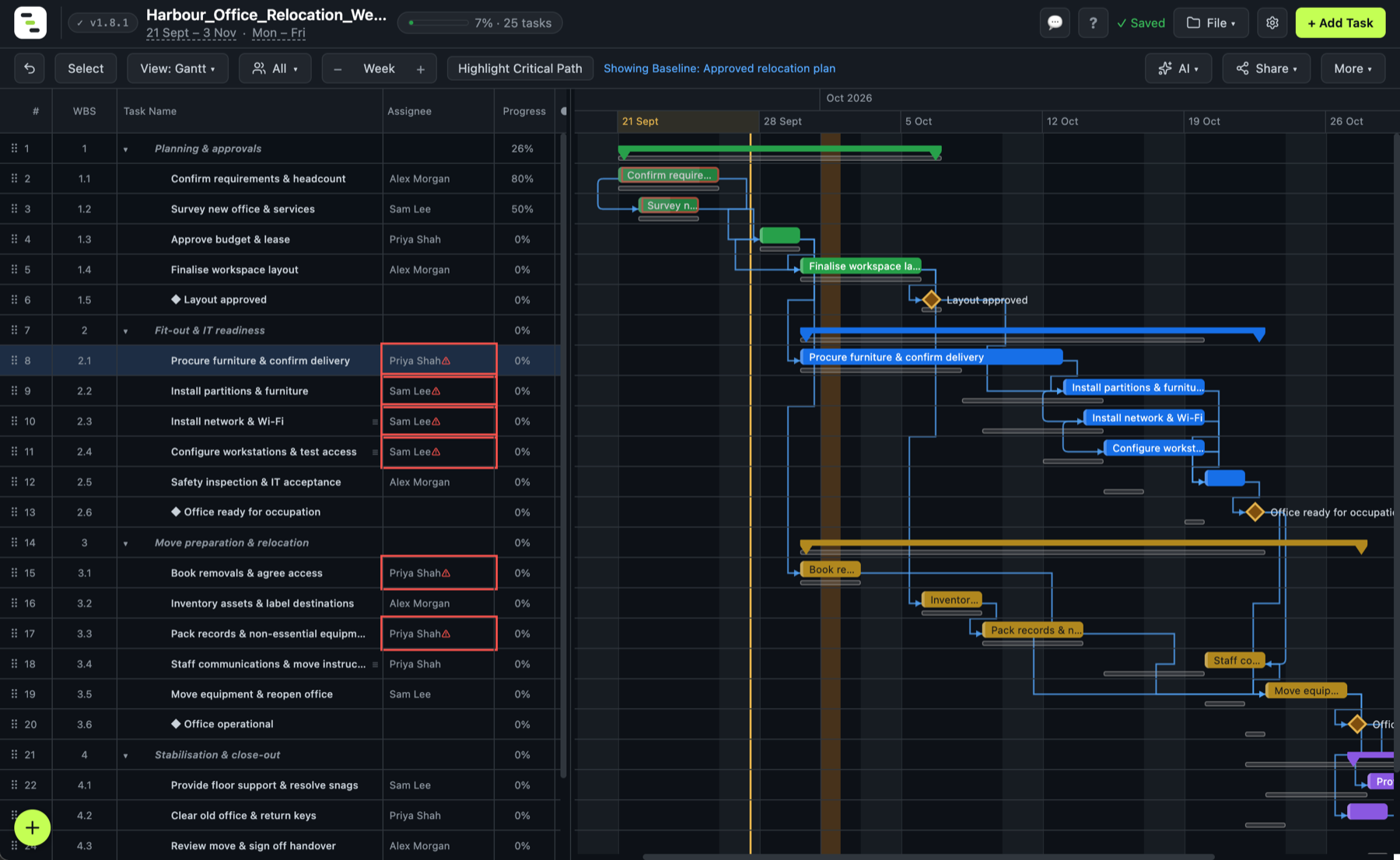Click the horizontal scrollbar below the chart
The height and width of the screenshot is (860, 1400).
tap(928, 857)
